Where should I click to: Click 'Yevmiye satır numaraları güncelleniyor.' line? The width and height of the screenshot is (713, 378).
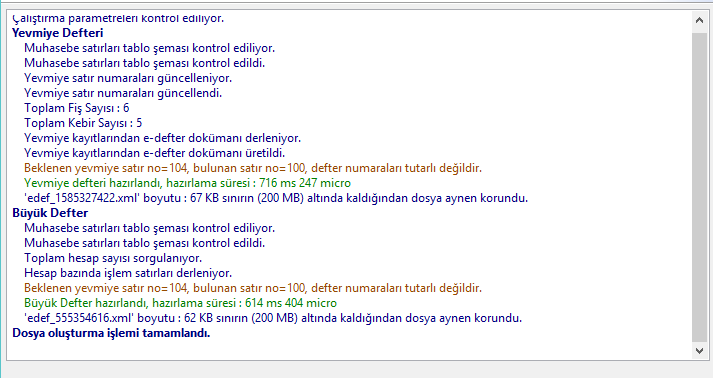point(128,78)
